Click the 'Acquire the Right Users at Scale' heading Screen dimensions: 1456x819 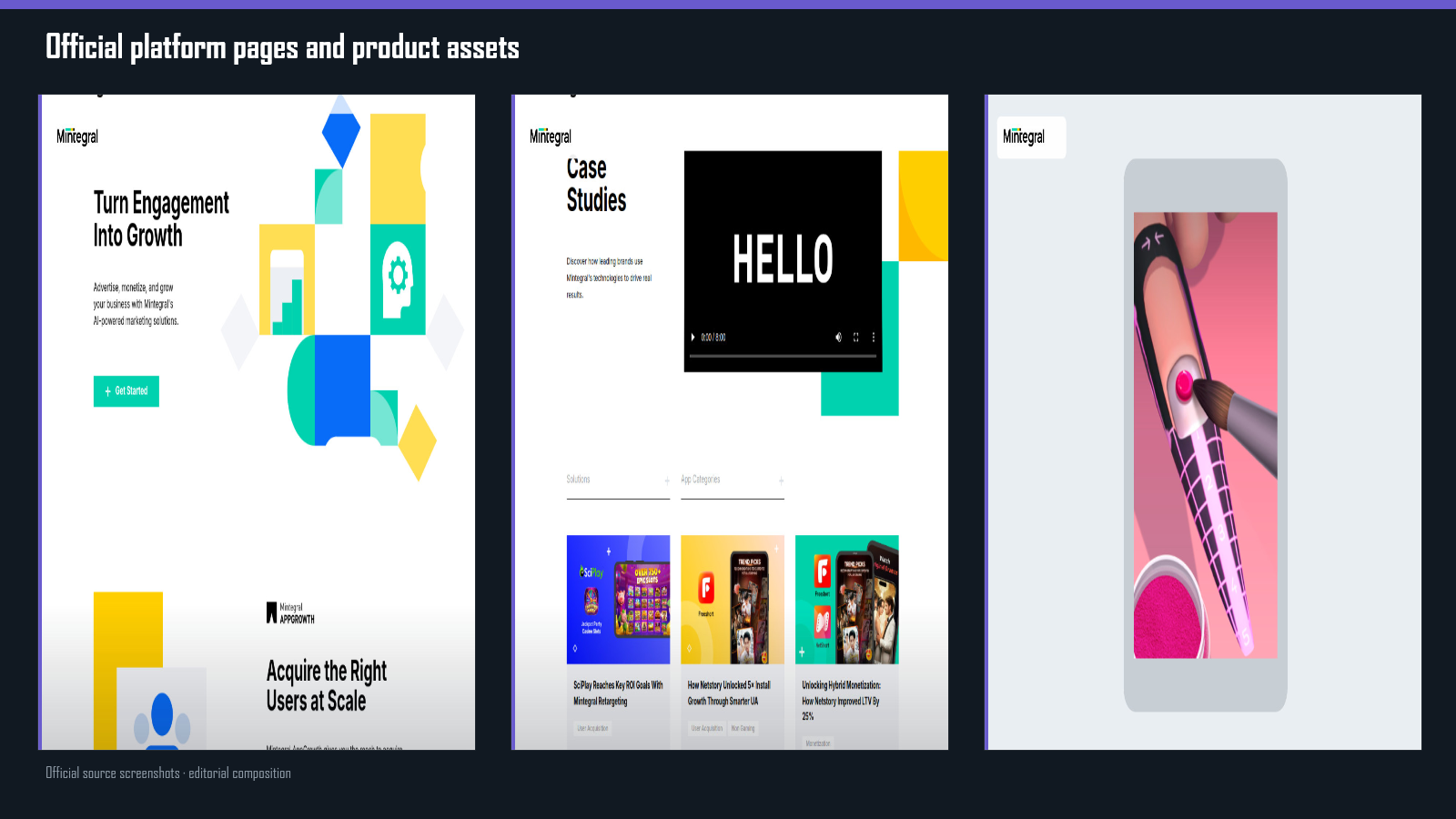click(327, 686)
